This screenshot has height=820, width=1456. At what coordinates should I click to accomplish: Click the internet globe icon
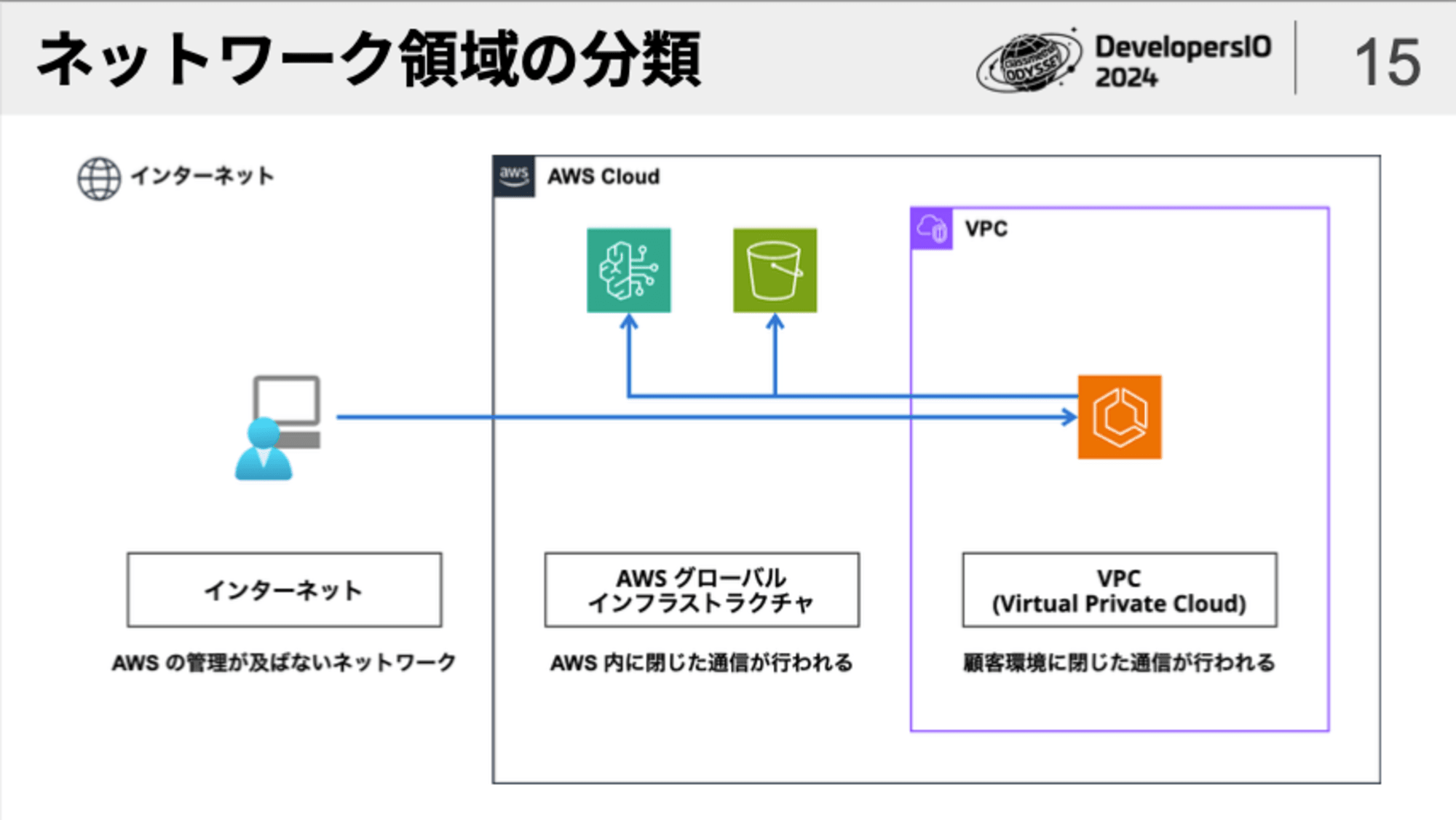click(99, 178)
